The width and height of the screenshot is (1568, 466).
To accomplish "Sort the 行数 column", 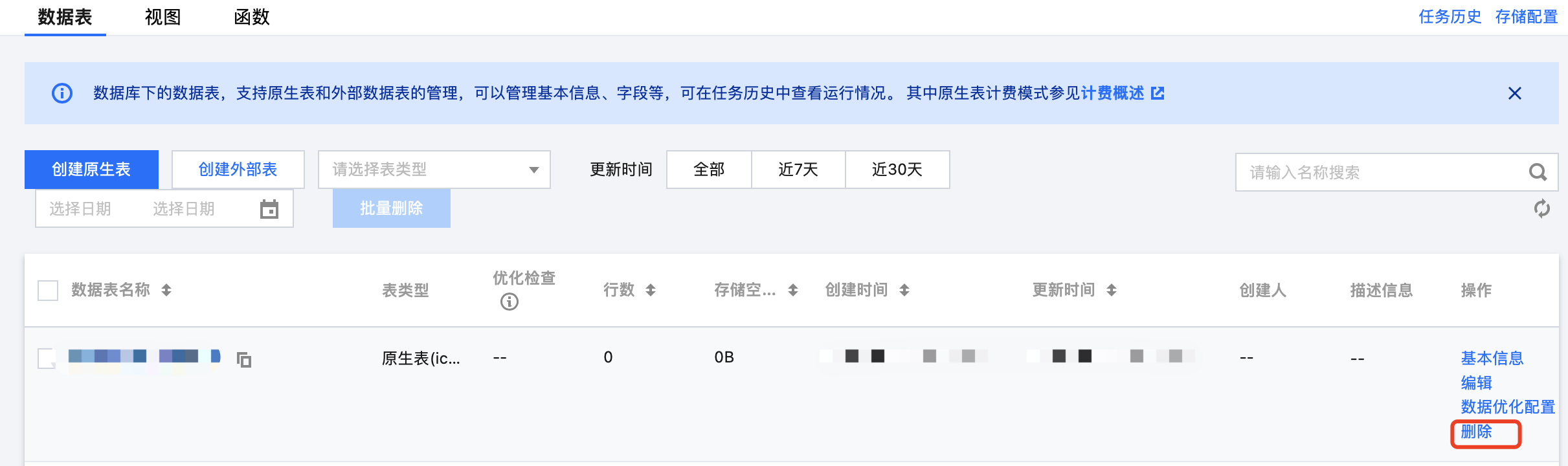I will pyautogui.click(x=651, y=290).
